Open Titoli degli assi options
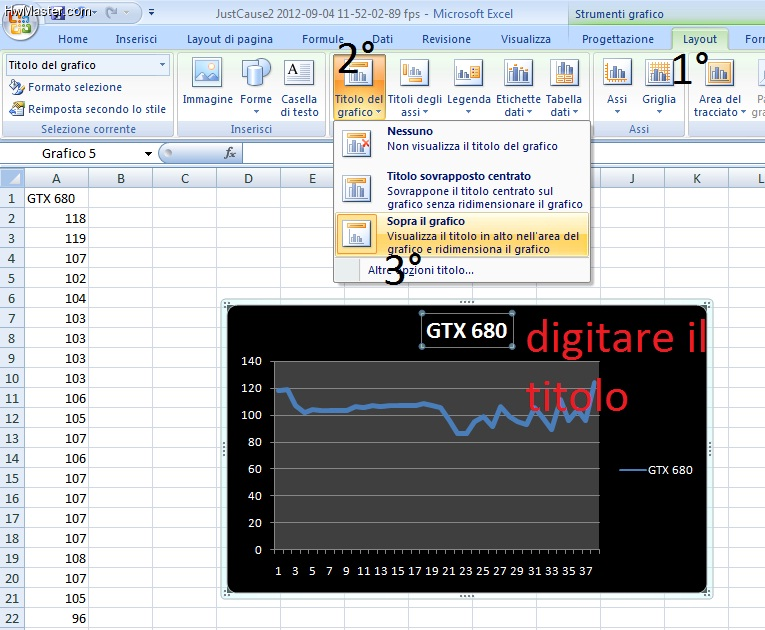The image size is (765, 630). pos(414,87)
